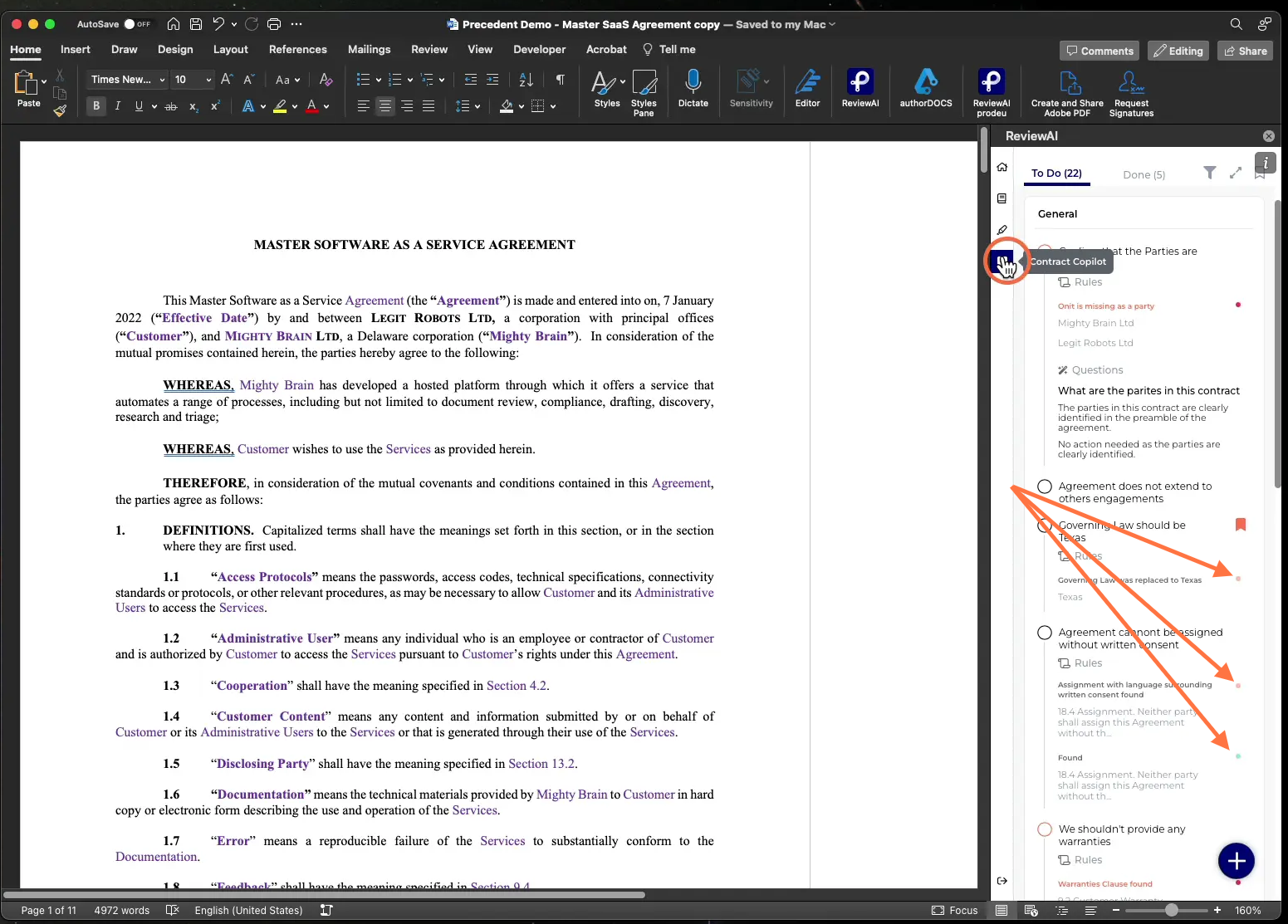Viewport: 1288px width, 924px height.
Task: Expand the Styles gallery dropdown
Action: pyautogui.click(x=623, y=81)
